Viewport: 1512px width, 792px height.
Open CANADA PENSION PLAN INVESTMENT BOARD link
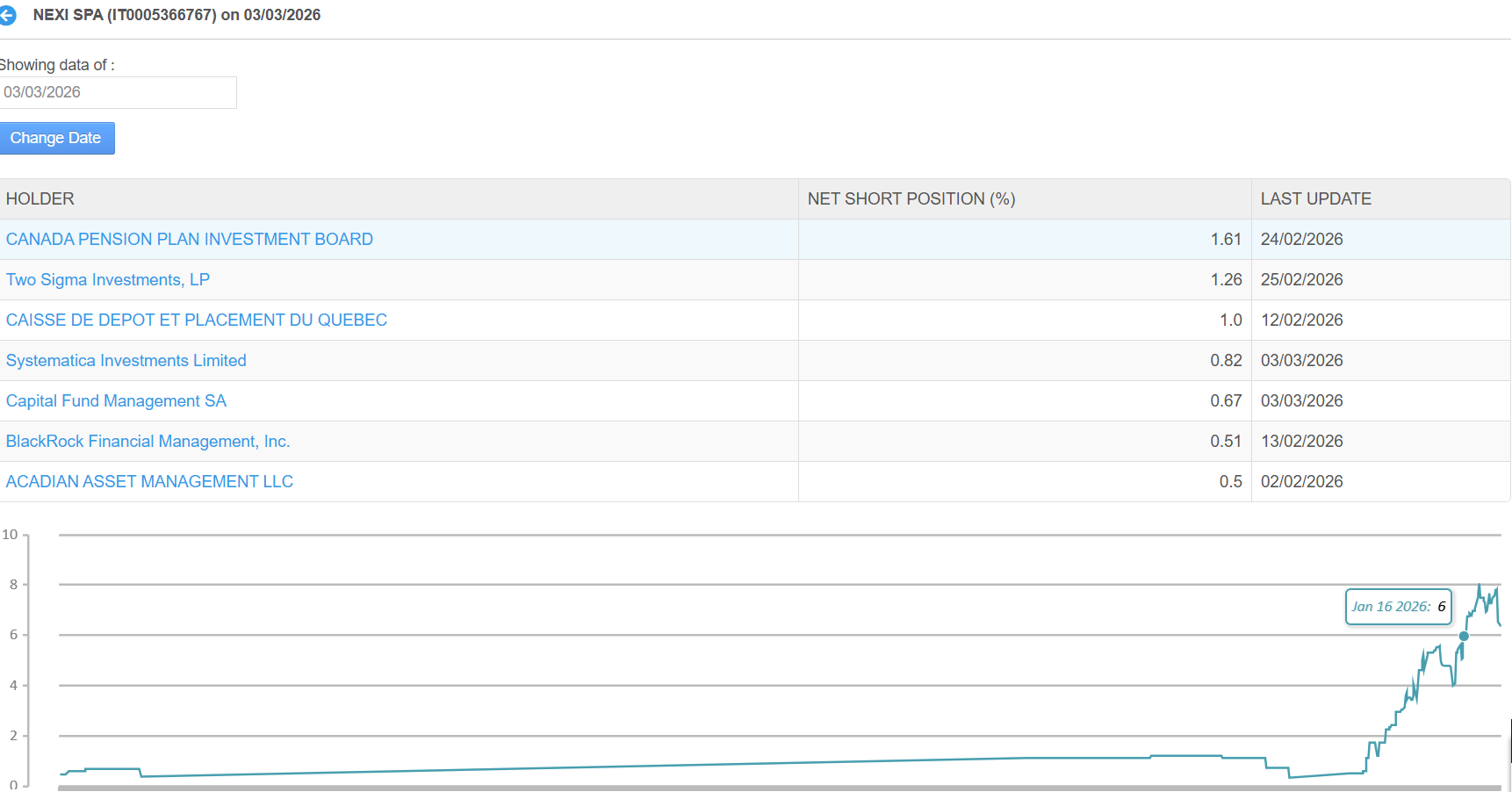[x=189, y=240]
